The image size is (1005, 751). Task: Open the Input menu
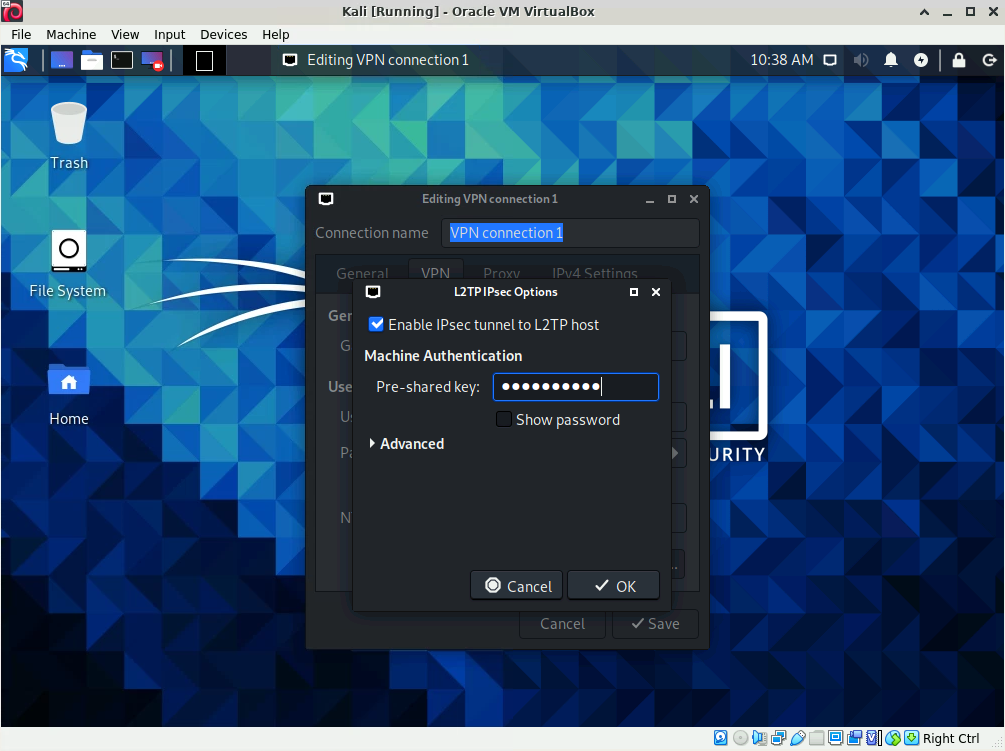point(169,35)
